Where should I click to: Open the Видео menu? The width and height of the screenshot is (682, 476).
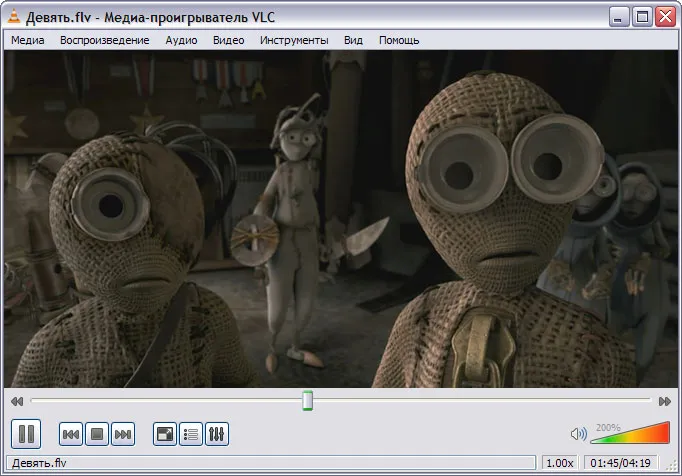(228, 40)
